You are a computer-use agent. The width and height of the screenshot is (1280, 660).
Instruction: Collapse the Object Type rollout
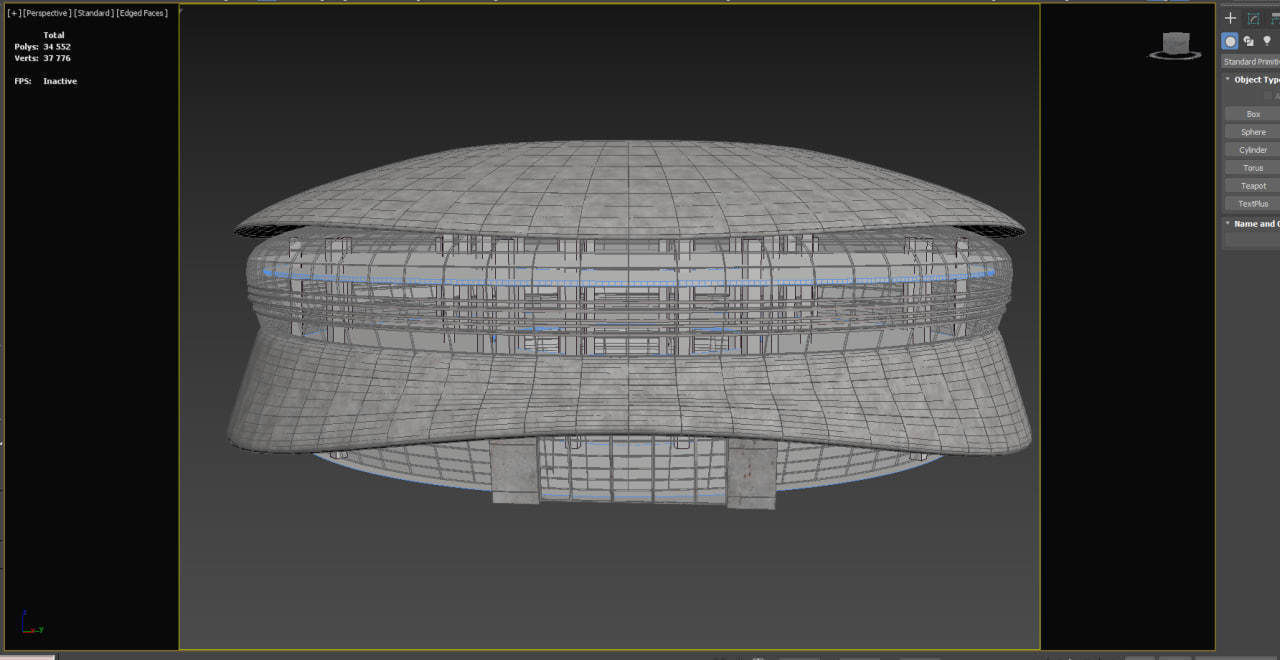click(x=1251, y=79)
